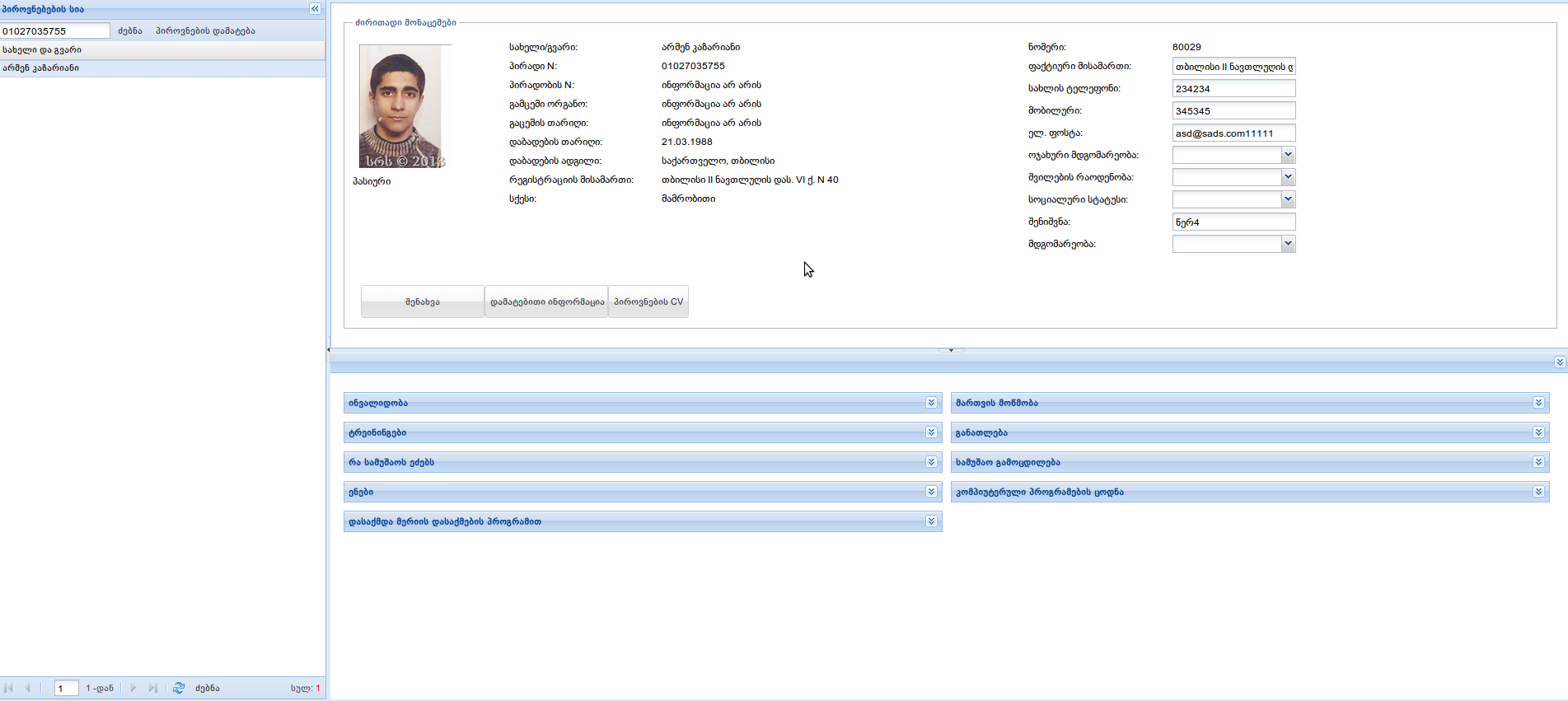The height and width of the screenshot is (701, 1568).
Task: Go to the previous page of the list
Action: [28, 688]
